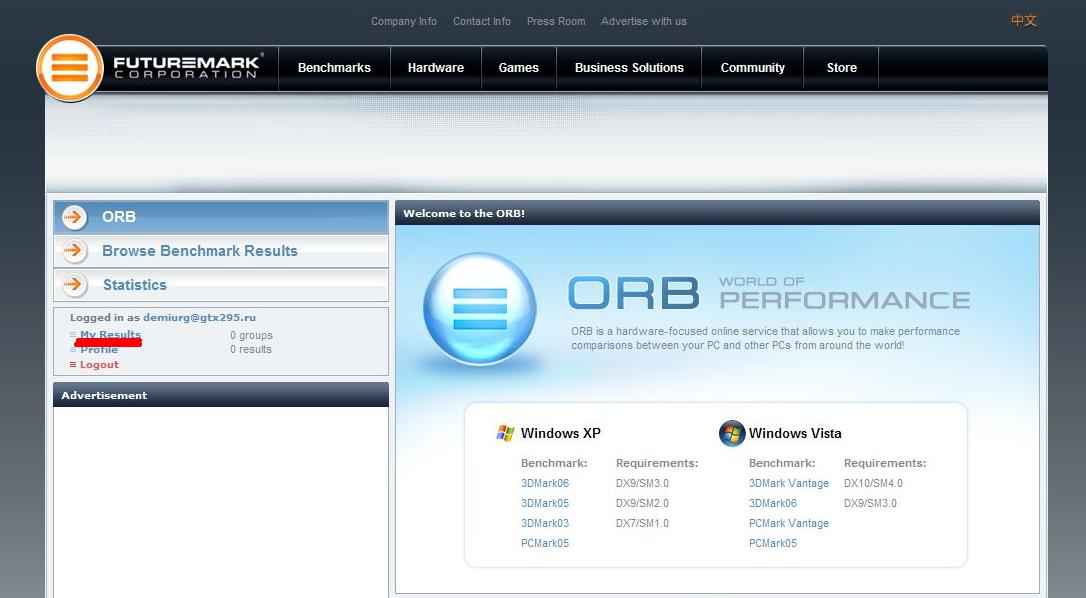Open the Hardware menu
1086x598 pixels.
(435, 68)
